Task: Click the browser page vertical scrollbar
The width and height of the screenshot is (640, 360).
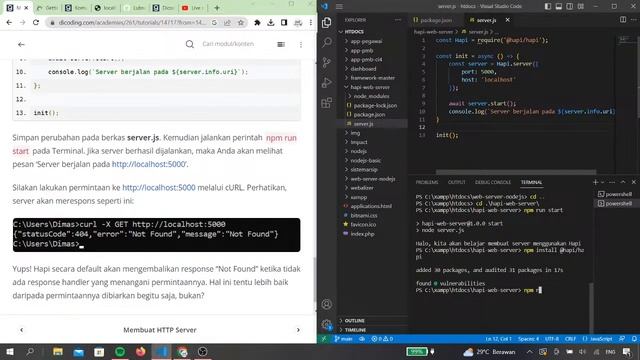Action: (314, 280)
